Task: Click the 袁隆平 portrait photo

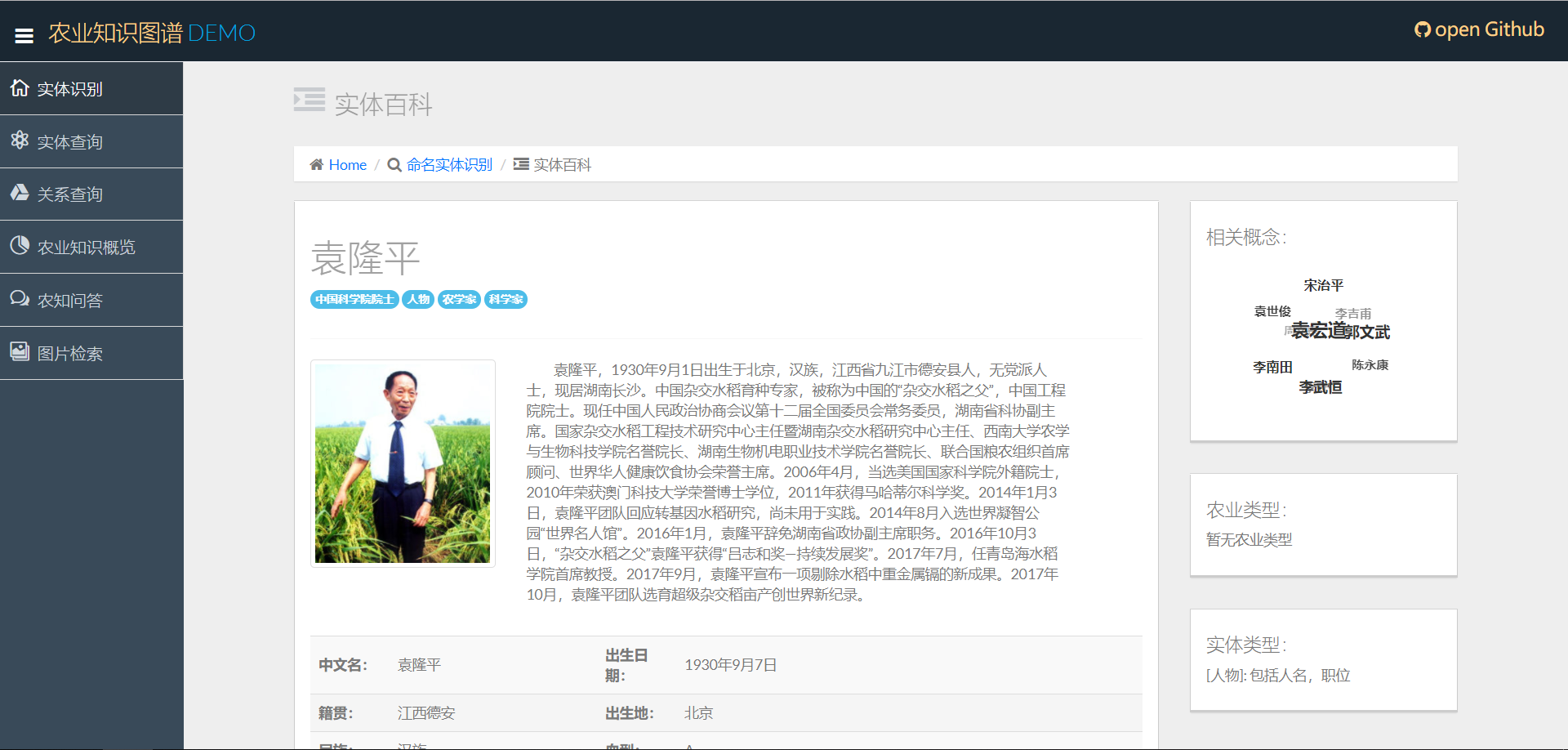Action: 402,462
